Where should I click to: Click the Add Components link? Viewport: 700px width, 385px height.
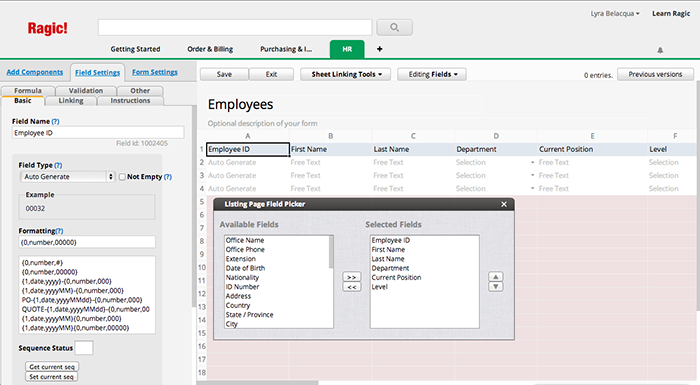(35, 72)
